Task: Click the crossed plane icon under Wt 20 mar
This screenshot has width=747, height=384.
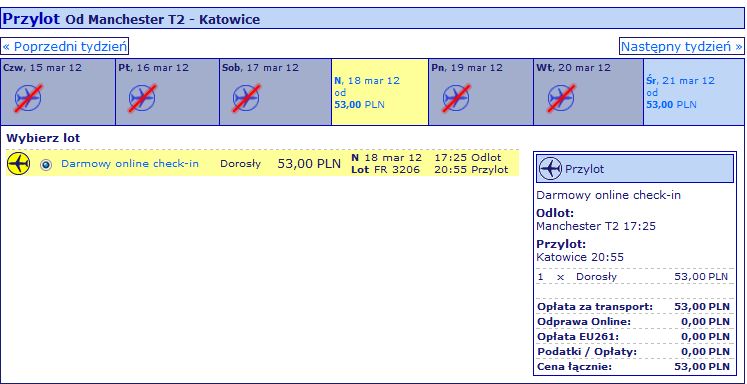Action: (561, 98)
